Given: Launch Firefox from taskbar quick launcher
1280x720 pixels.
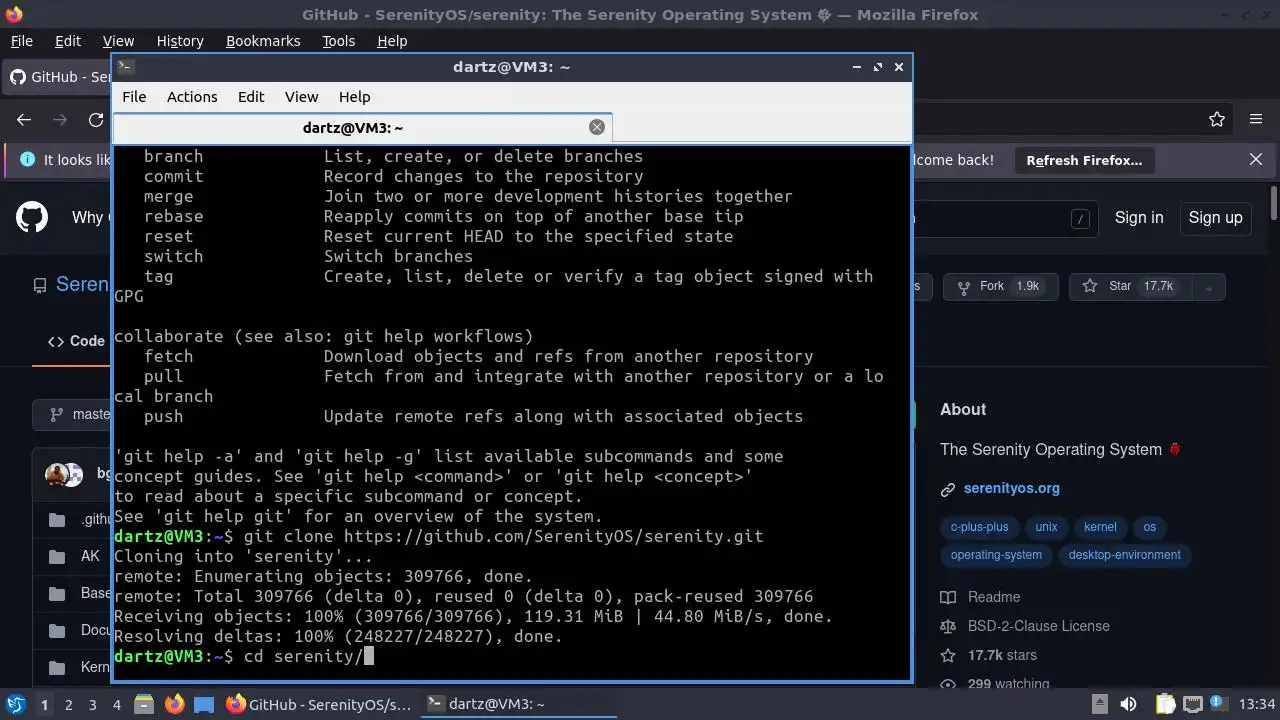Looking at the screenshot, I should pos(174,705).
